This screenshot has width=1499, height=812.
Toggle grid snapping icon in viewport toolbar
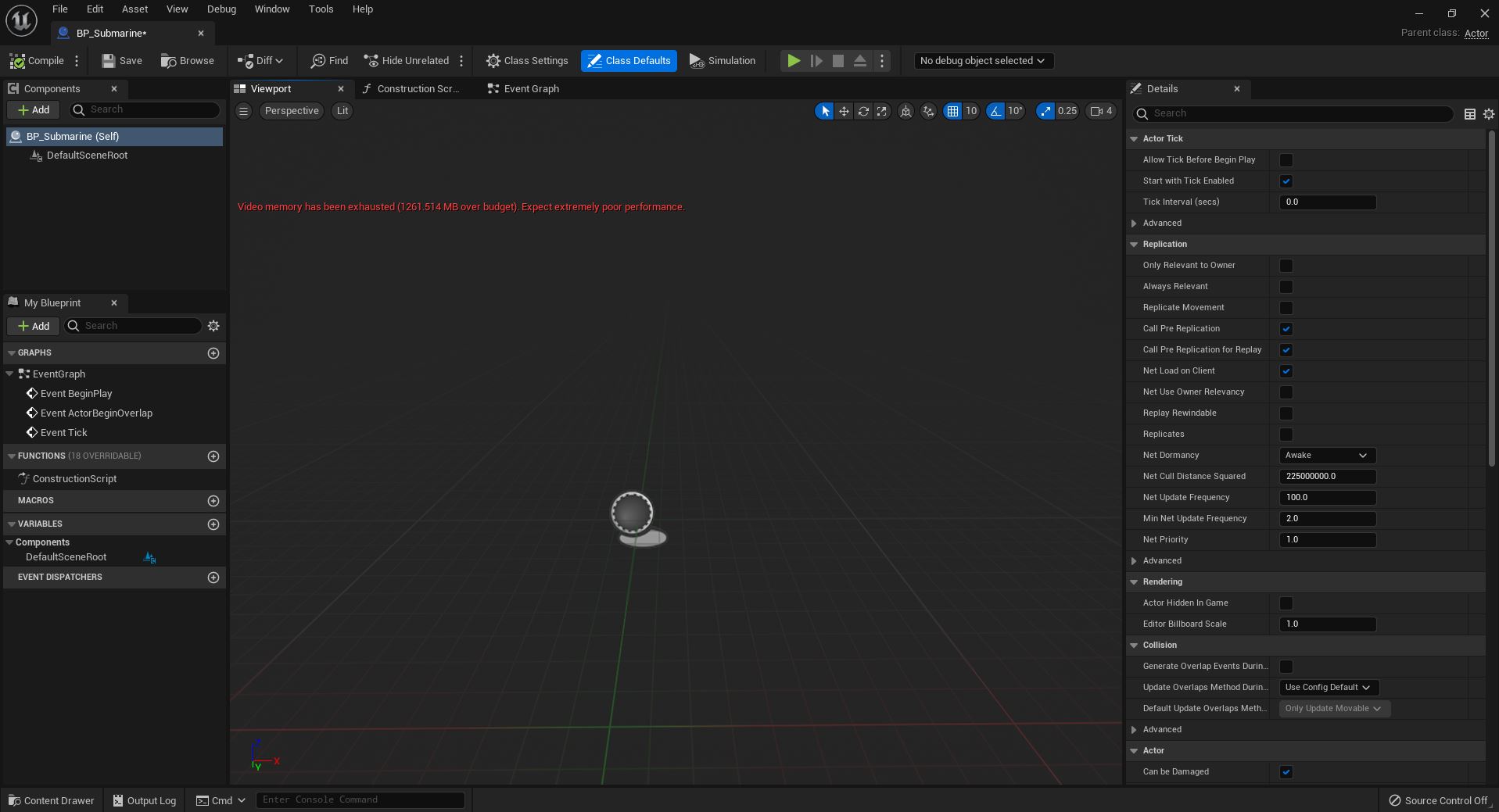tap(952, 111)
